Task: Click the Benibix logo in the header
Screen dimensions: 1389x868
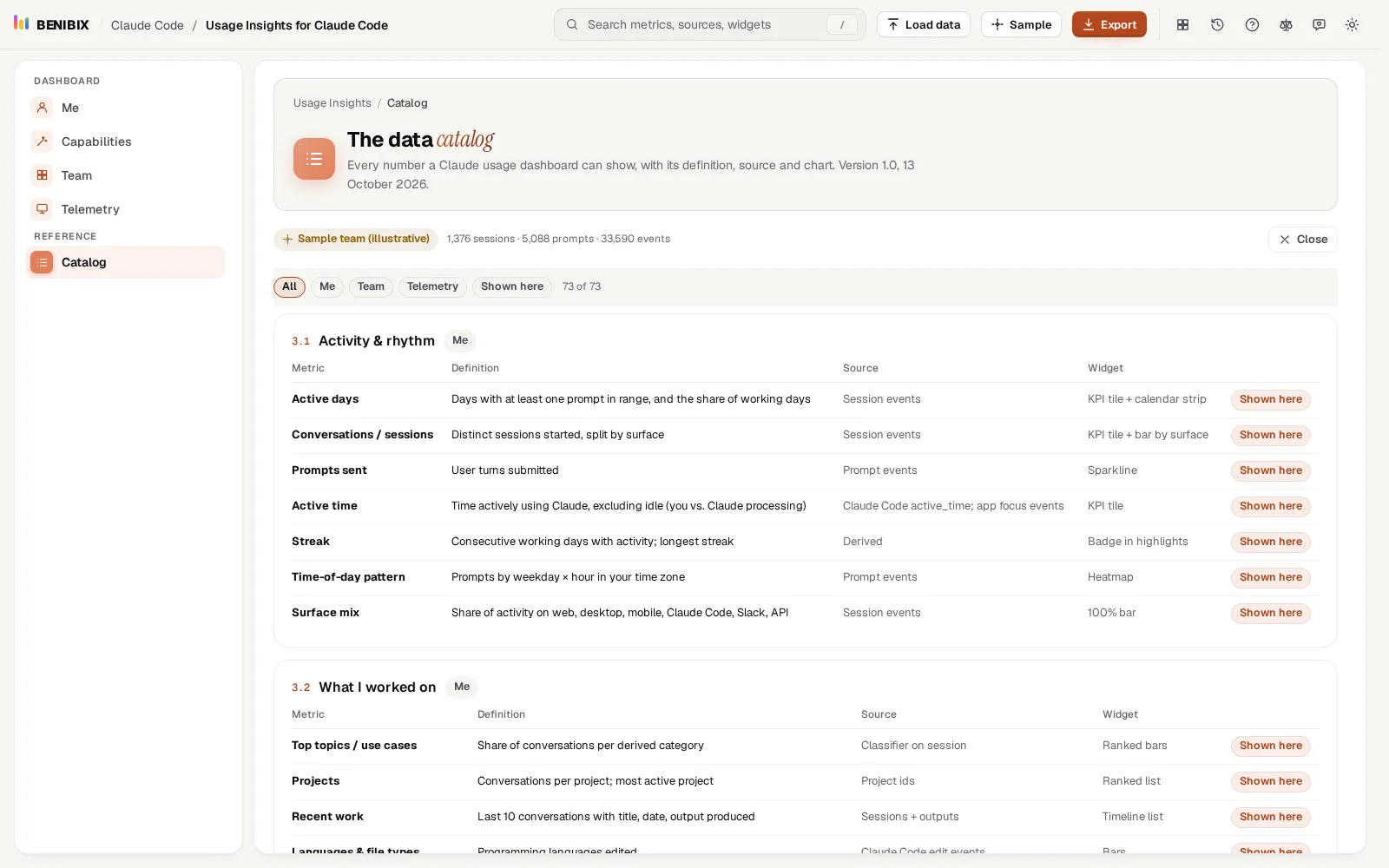Action: pos(51,24)
